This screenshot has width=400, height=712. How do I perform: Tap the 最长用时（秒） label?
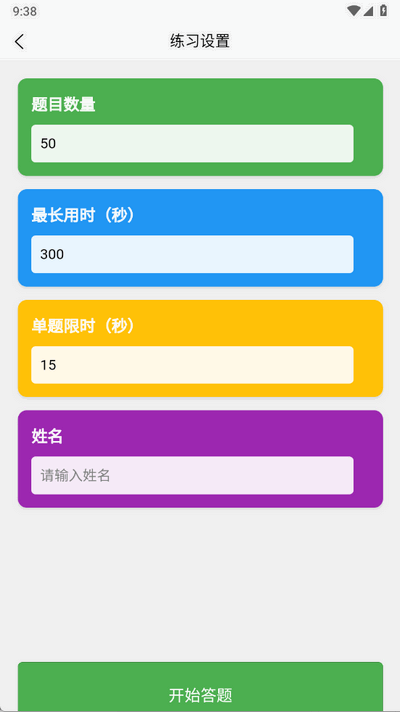pos(84,215)
